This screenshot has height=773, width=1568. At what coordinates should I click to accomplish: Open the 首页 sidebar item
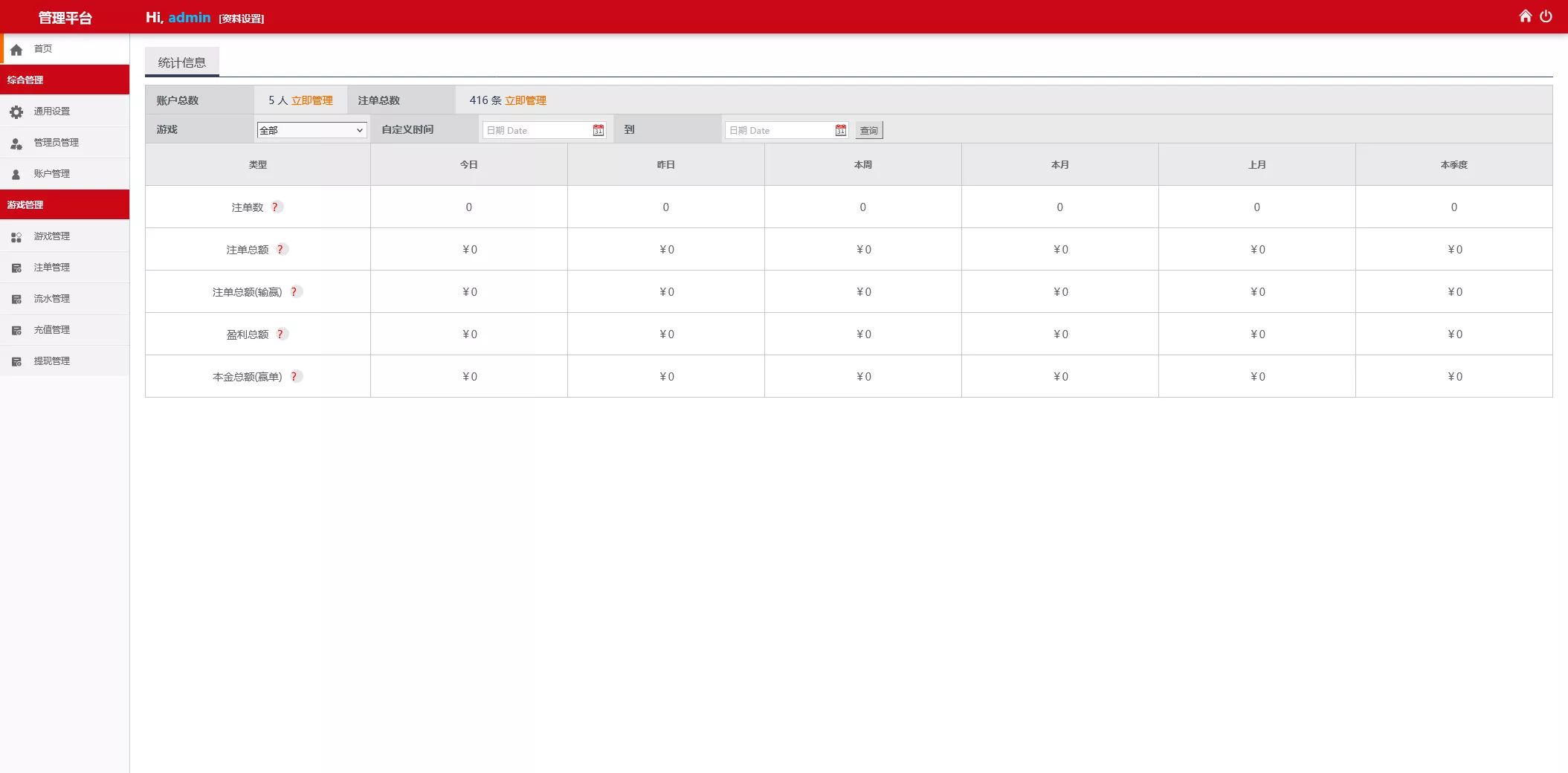pyautogui.click(x=65, y=49)
